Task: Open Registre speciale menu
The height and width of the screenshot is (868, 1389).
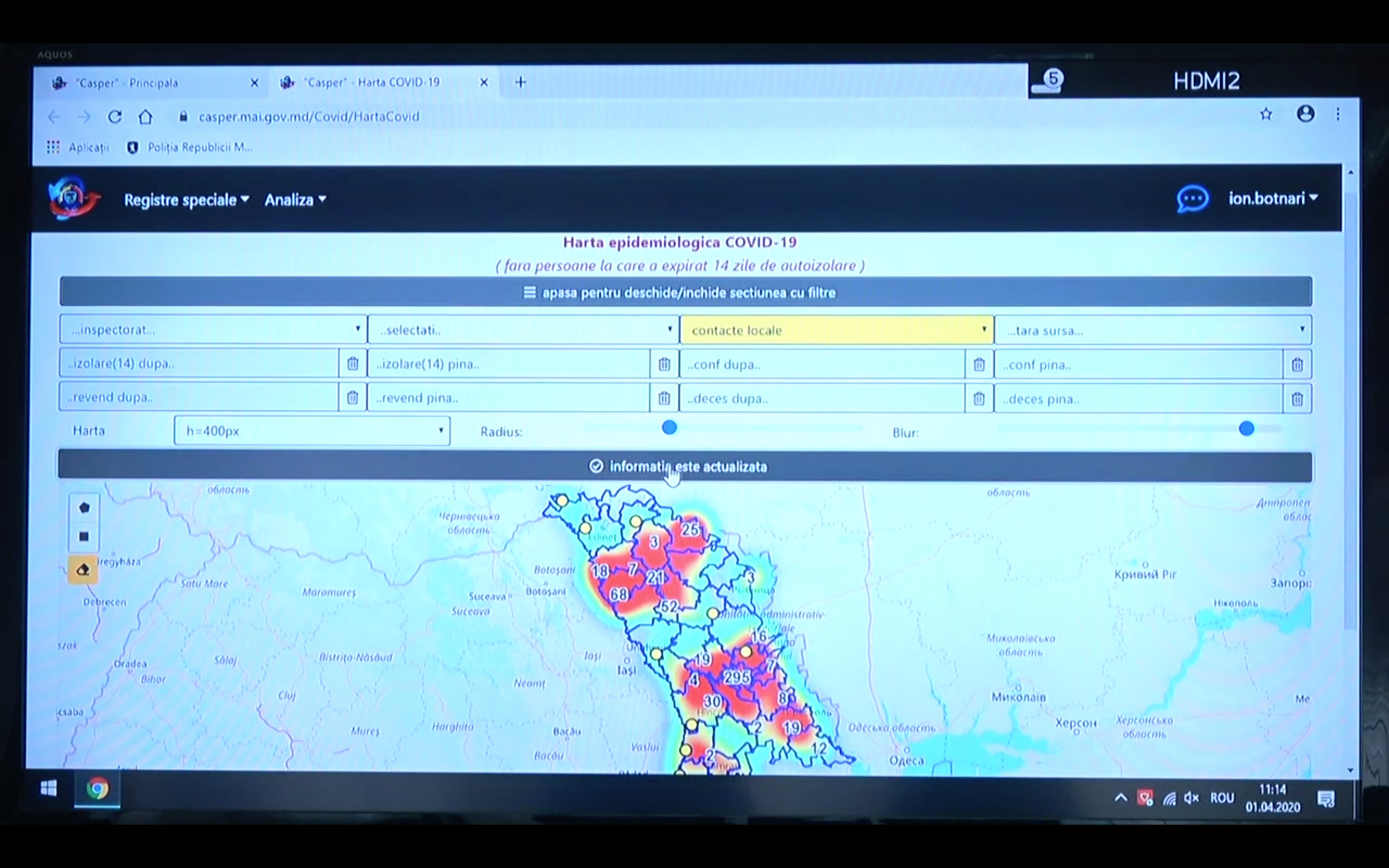Action: [187, 200]
